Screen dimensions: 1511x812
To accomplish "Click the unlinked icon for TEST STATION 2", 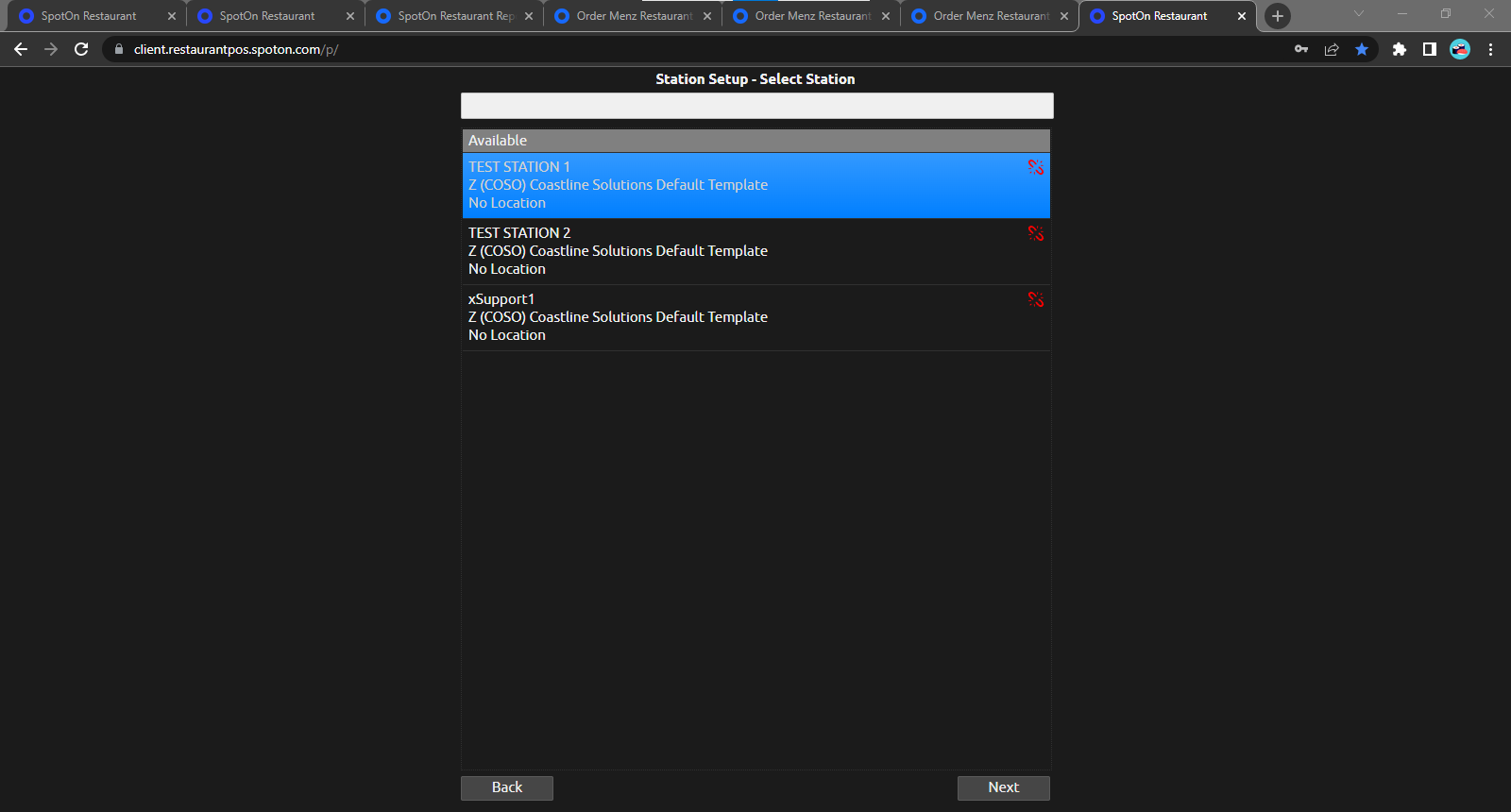I will pos(1036,233).
